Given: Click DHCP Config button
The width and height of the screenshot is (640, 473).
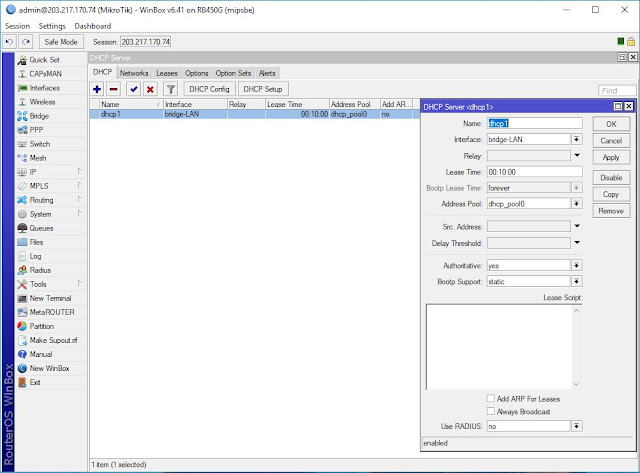Looking at the screenshot, I should (209, 89).
